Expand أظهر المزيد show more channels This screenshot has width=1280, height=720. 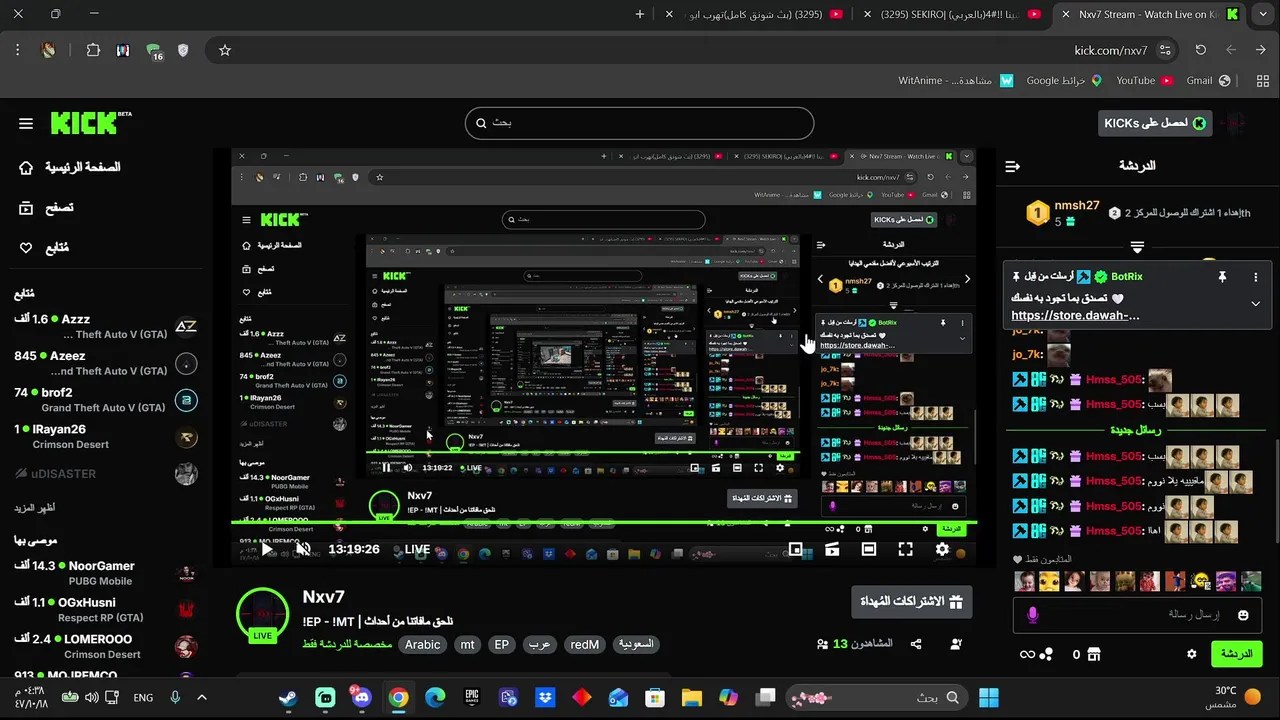34,508
